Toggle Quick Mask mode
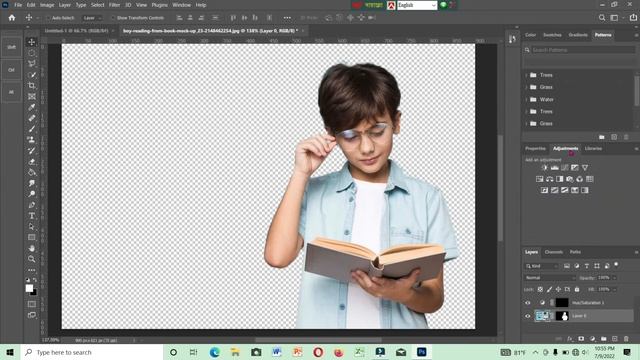The image size is (640, 360). [31, 304]
